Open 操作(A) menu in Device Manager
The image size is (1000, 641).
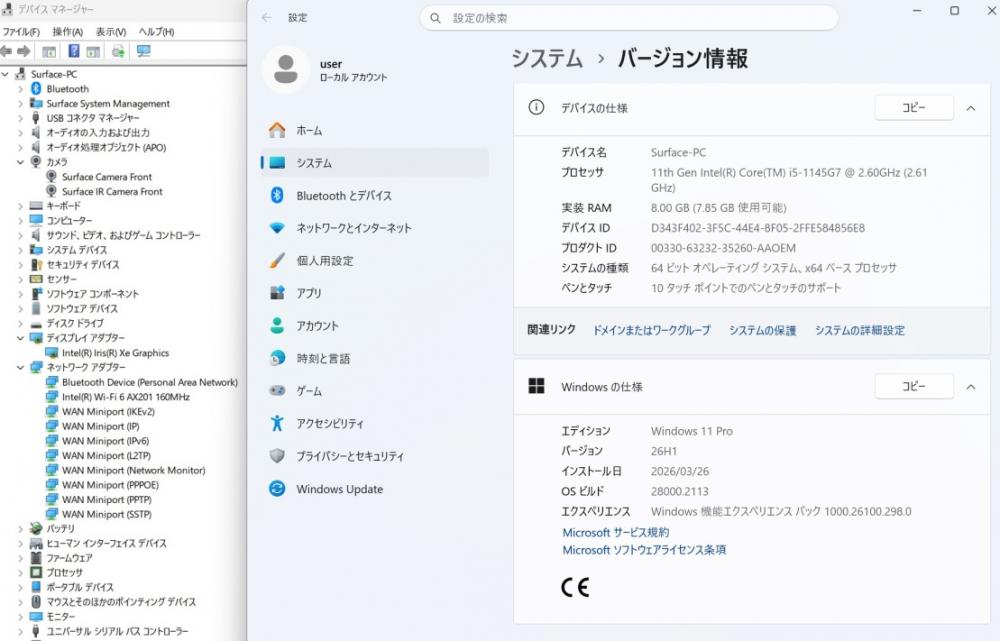coord(68,31)
